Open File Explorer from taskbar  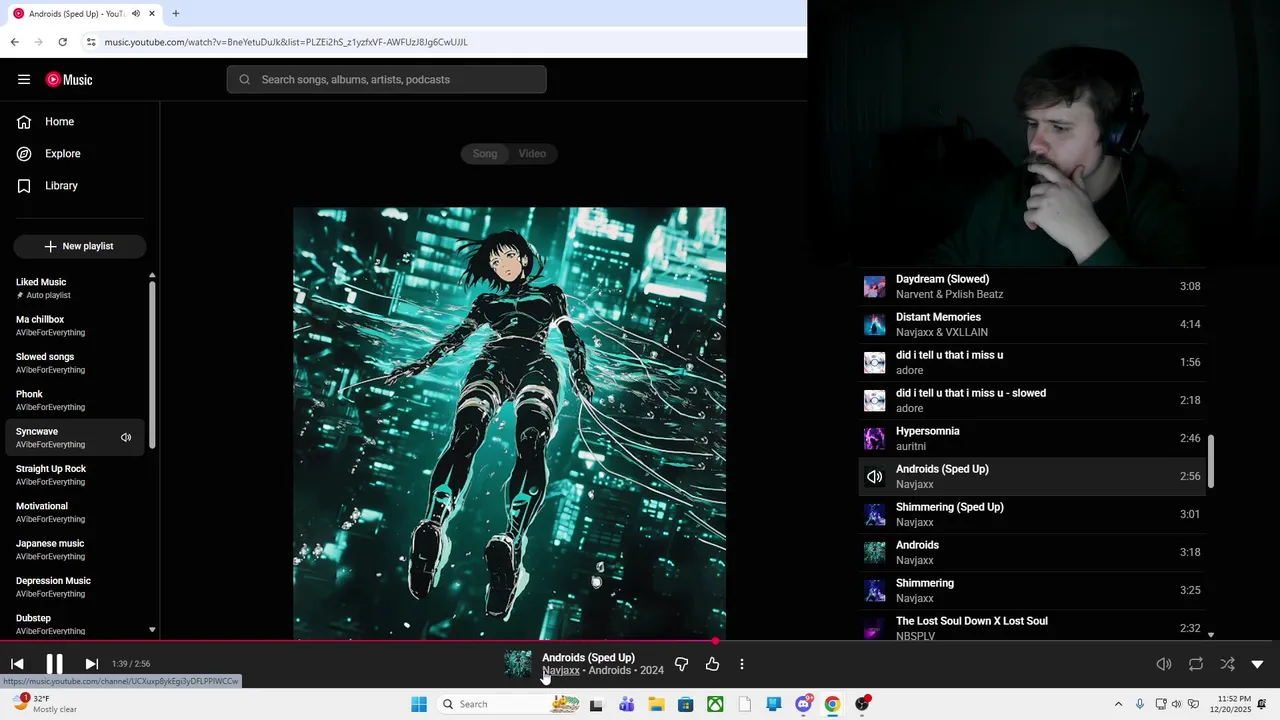tap(656, 704)
